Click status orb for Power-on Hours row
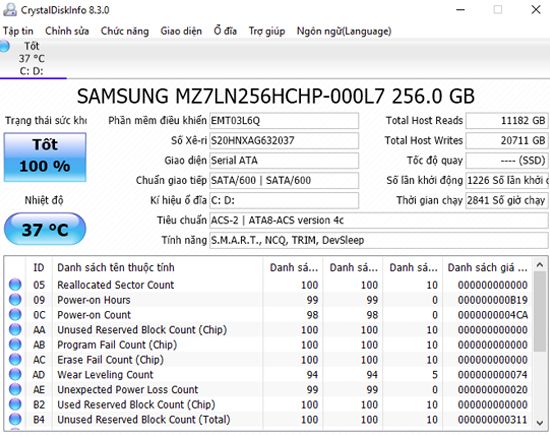Viewport: 550px width, 435px height. pos(15,300)
